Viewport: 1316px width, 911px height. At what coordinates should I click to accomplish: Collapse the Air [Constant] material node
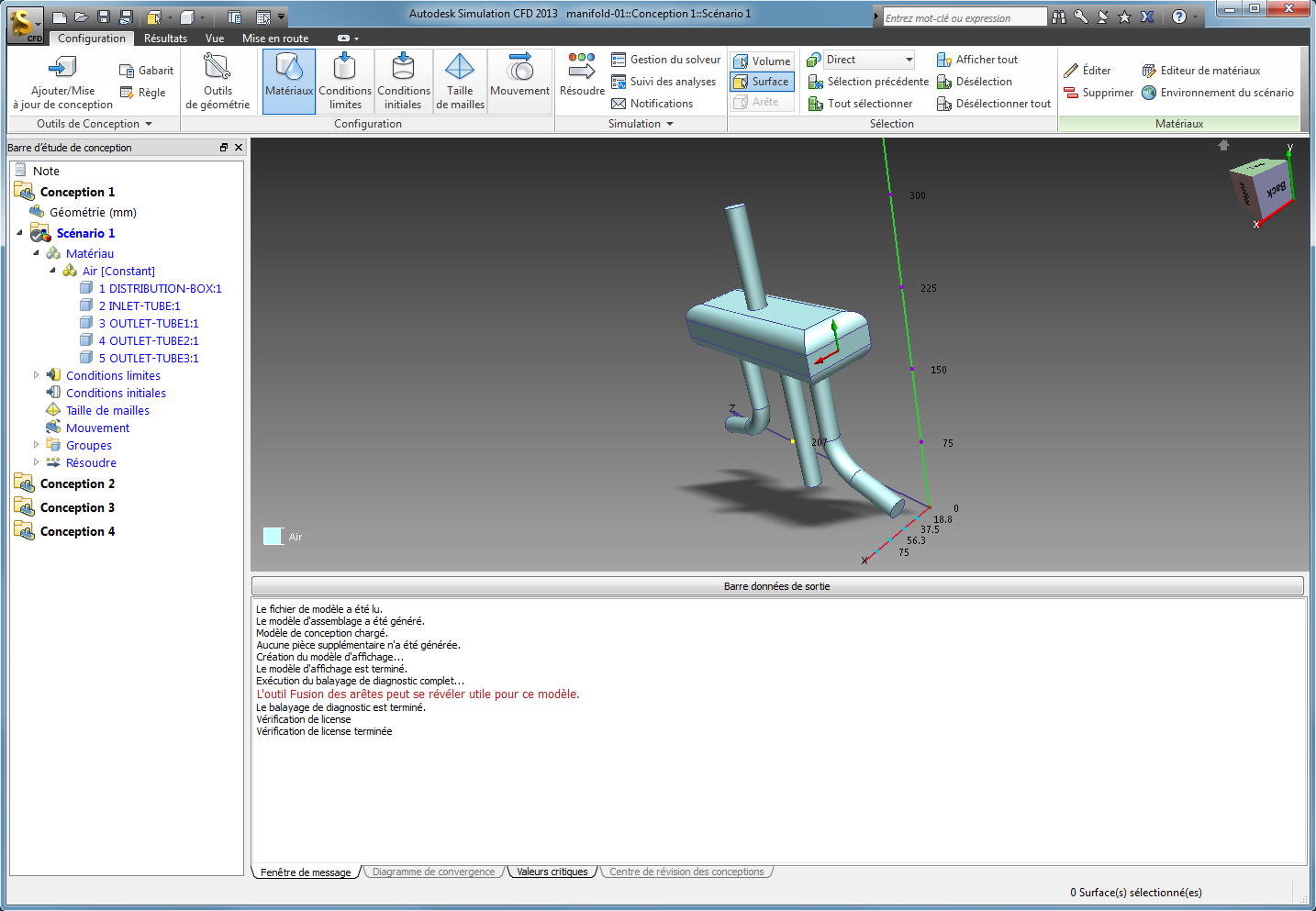52,271
